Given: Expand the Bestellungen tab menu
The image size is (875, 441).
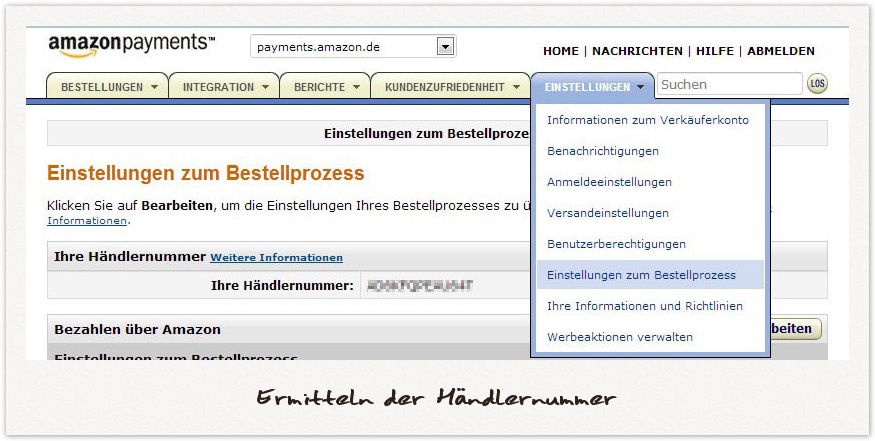Looking at the screenshot, I should tap(109, 87).
